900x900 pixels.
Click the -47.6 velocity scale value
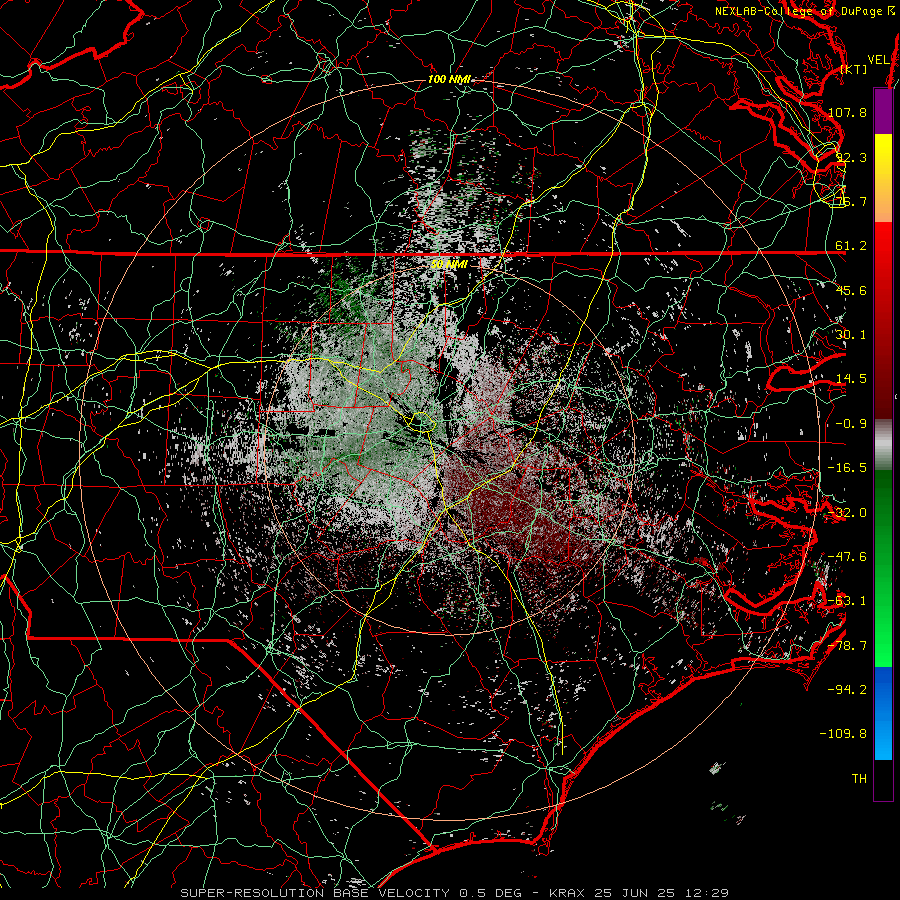pyautogui.click(x=847, y=557)
